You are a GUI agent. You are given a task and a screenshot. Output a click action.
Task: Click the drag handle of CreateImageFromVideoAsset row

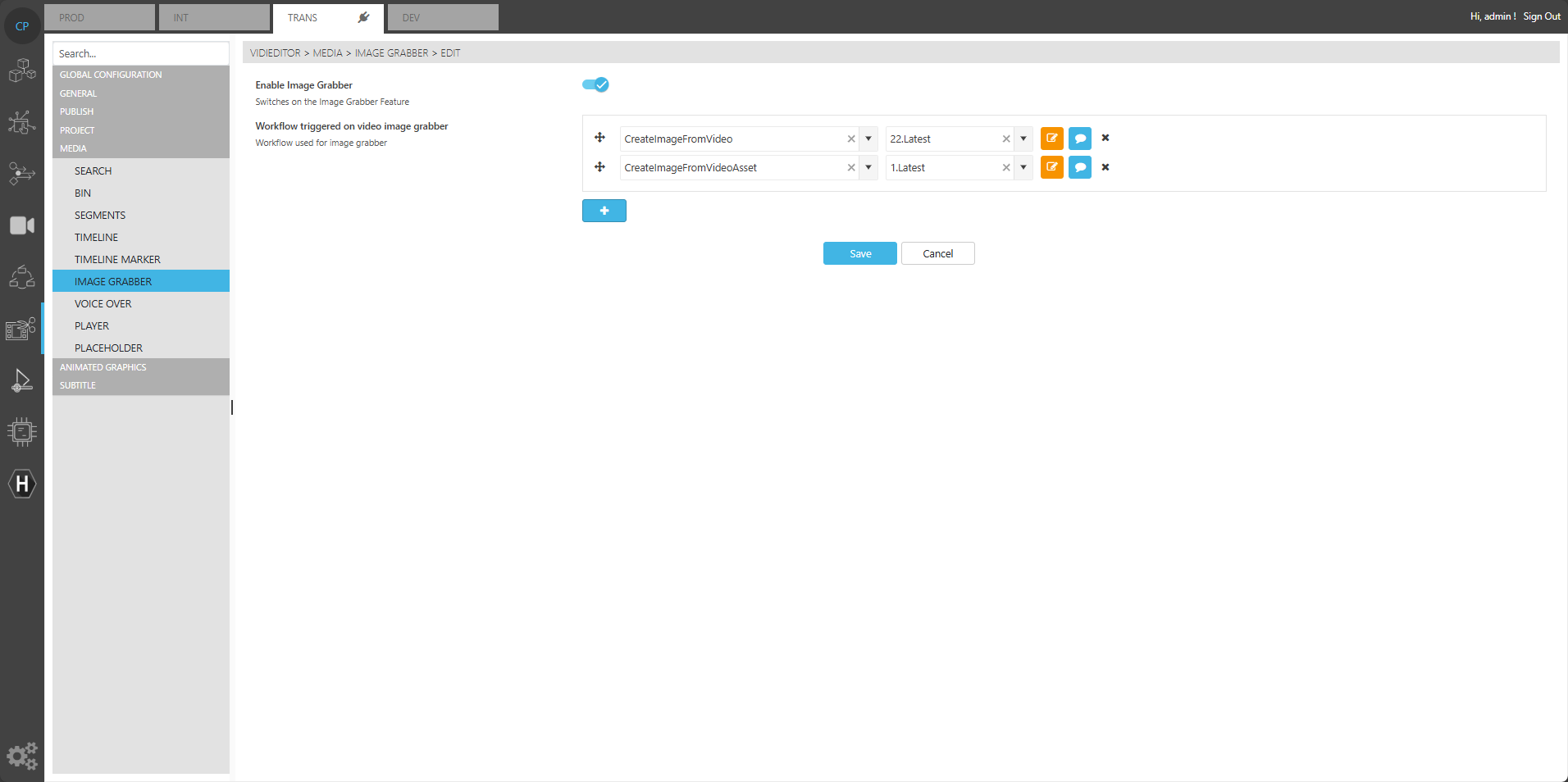coord(599,167)
